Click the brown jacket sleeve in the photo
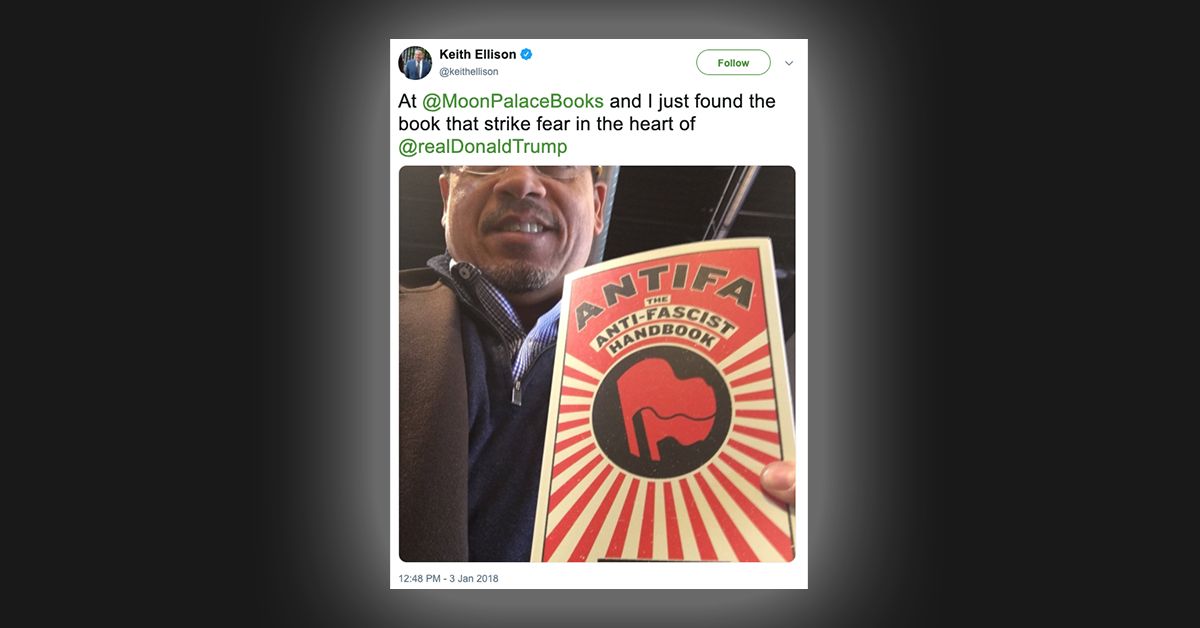 click(x=433, y=400)
